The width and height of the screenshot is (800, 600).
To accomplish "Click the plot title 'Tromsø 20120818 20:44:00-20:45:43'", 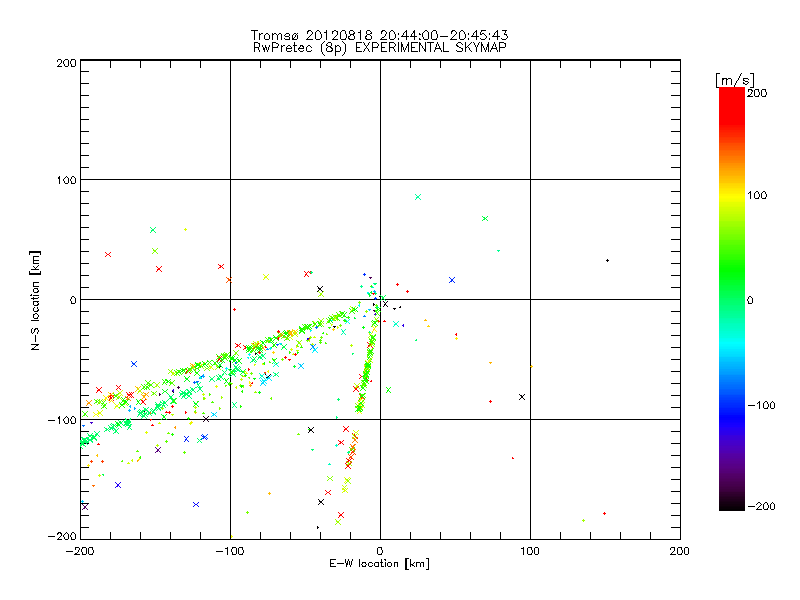I will 379,35.
